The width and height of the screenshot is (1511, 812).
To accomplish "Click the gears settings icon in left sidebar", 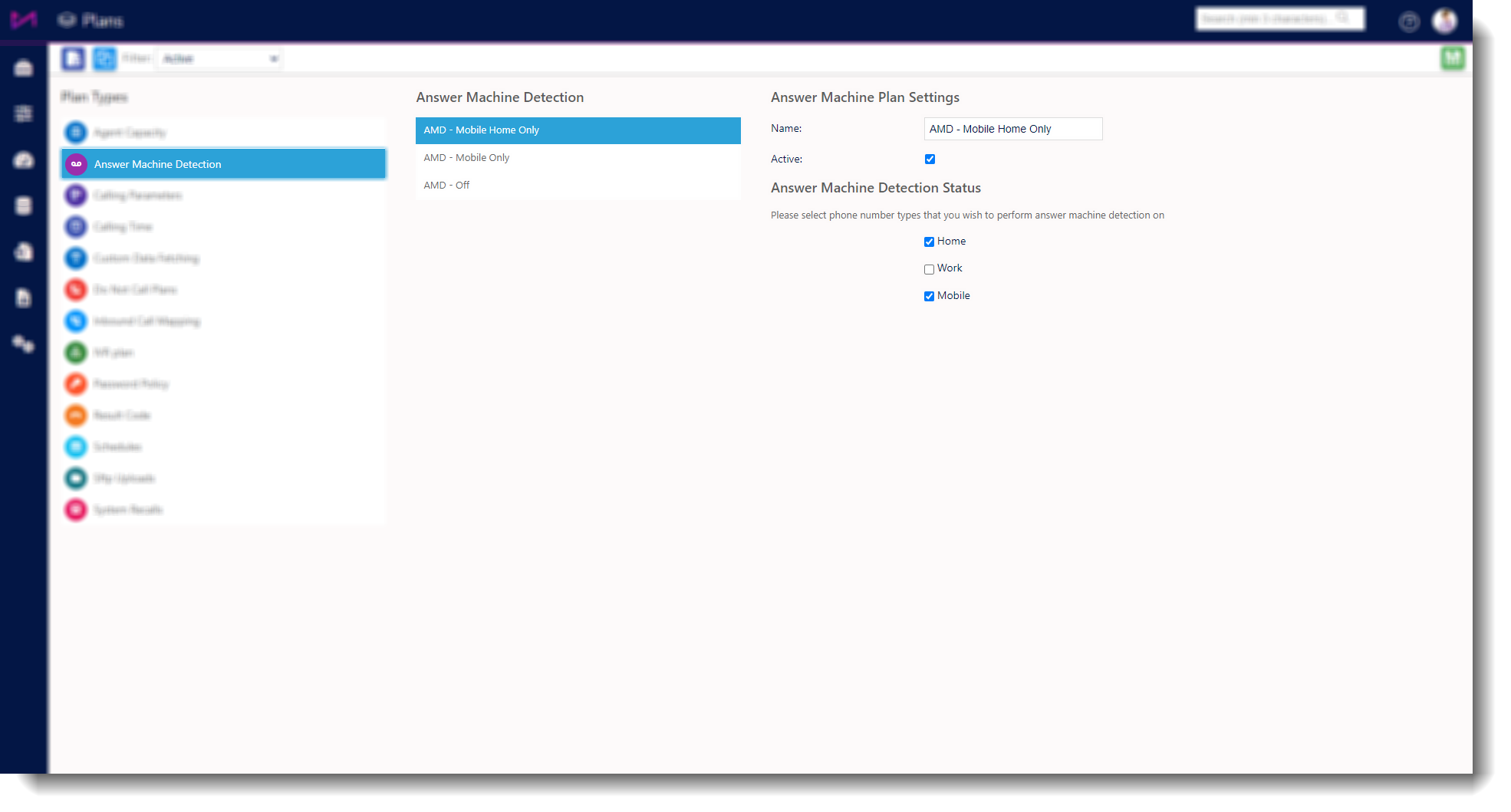I will (x=24, y=344).
